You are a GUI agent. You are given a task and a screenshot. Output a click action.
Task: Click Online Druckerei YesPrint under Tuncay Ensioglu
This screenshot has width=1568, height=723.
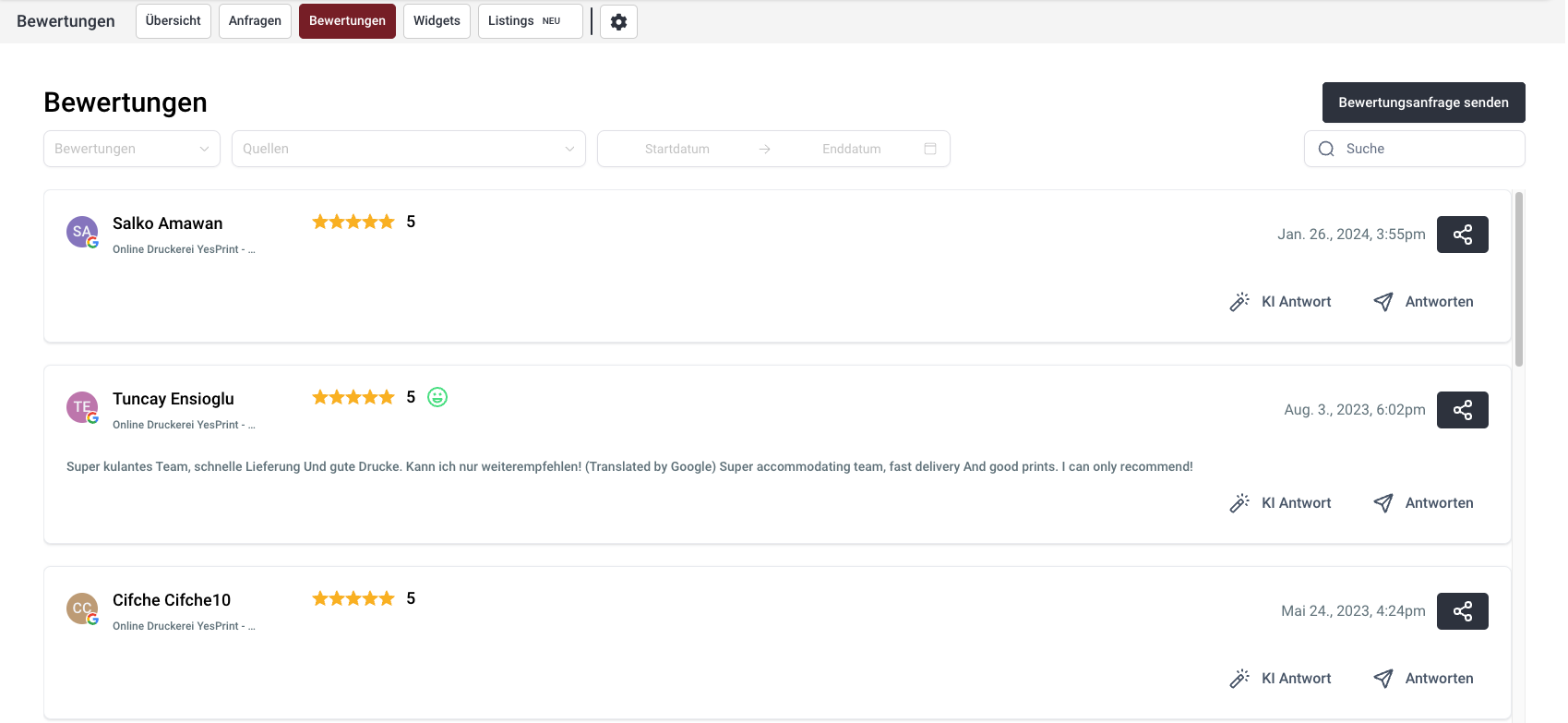184,425
